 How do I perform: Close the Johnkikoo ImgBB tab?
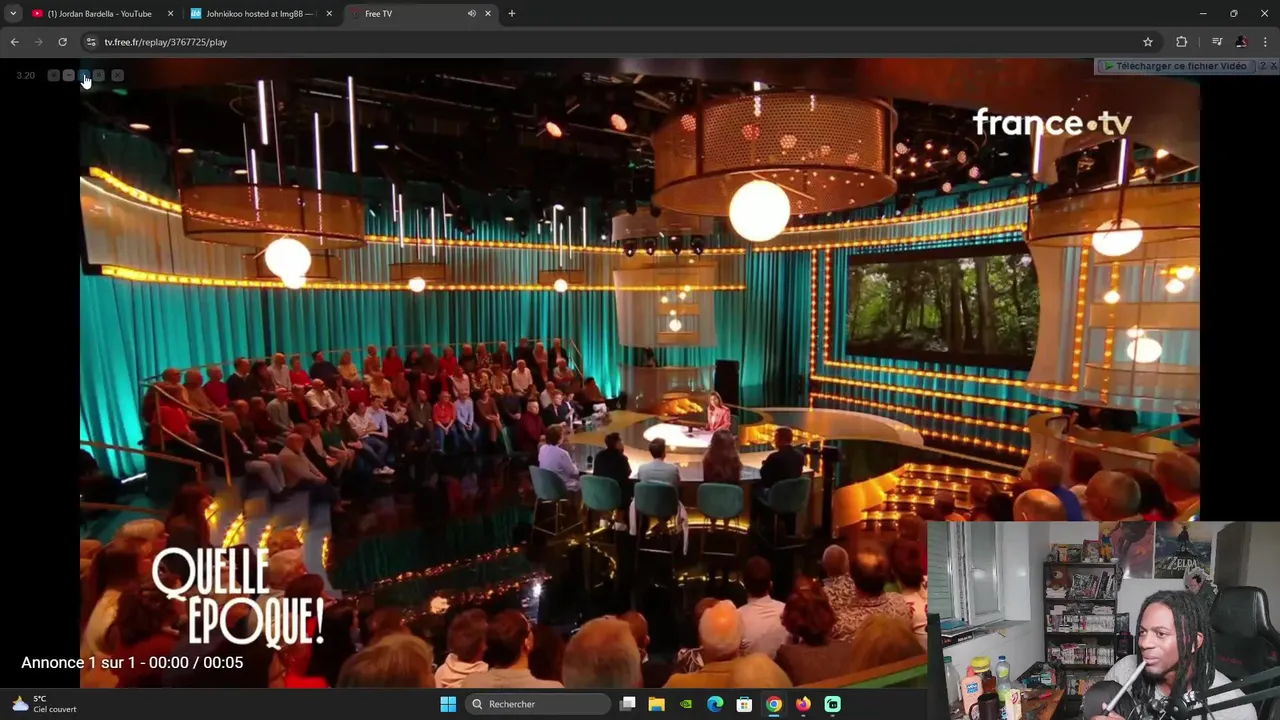point(329,14)
